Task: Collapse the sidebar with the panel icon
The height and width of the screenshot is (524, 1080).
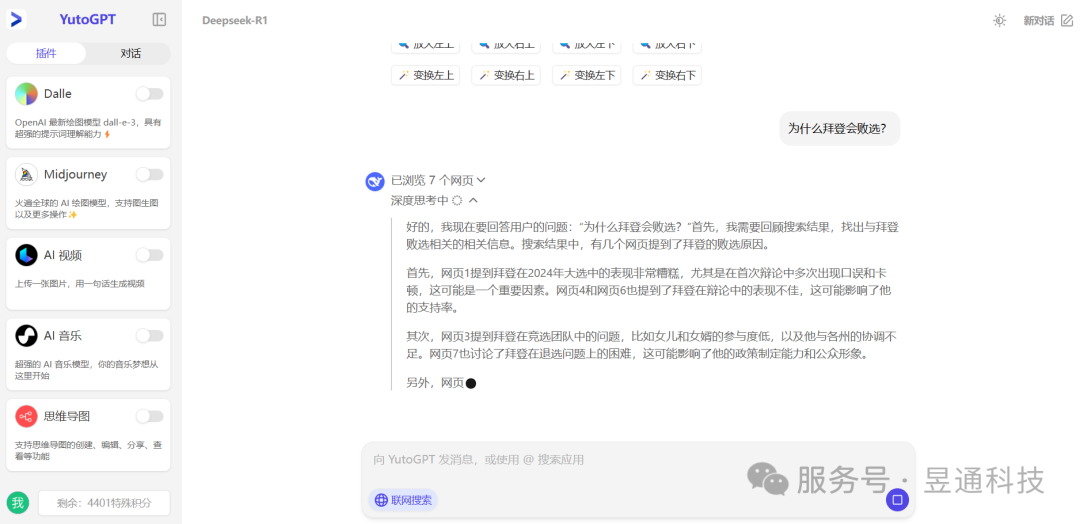Action: click(x=159, y=20)
